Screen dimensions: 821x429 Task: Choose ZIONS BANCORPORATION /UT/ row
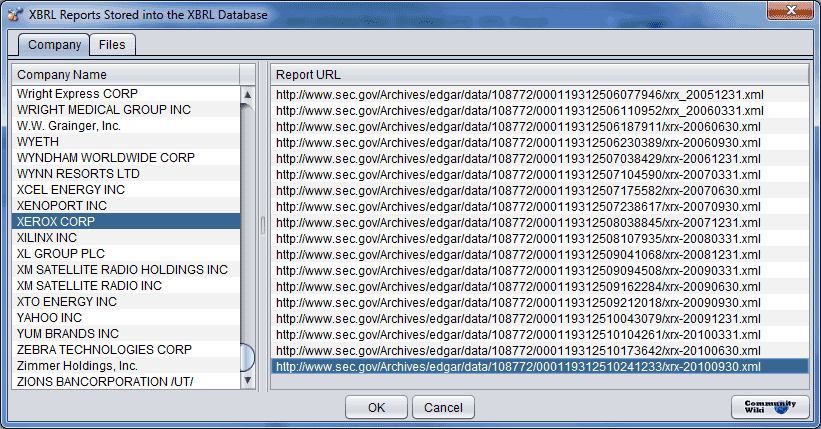(126, 381)
